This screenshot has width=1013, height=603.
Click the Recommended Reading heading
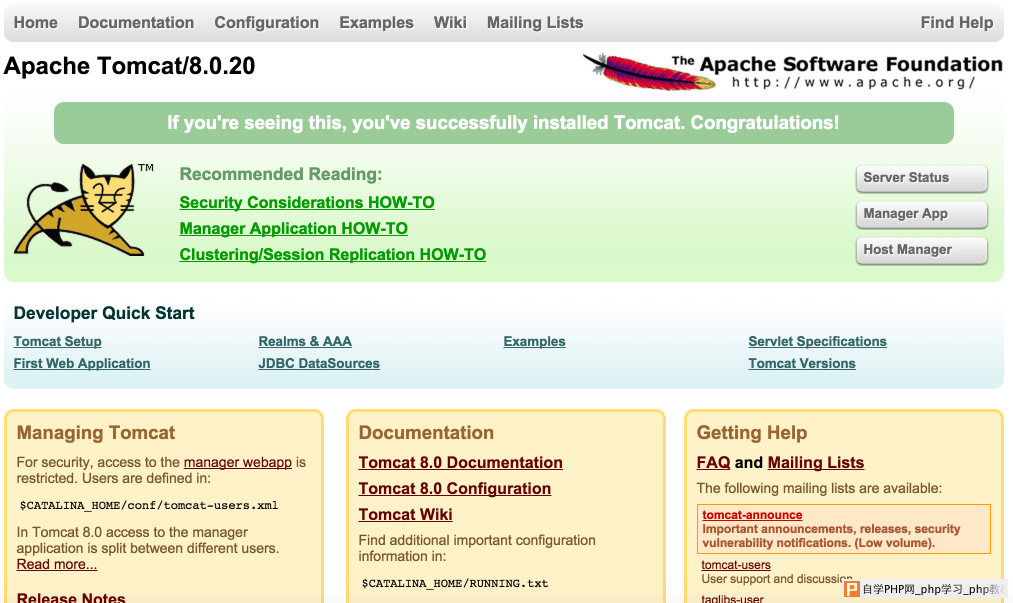pyautogui.click(x=280, y=175)
